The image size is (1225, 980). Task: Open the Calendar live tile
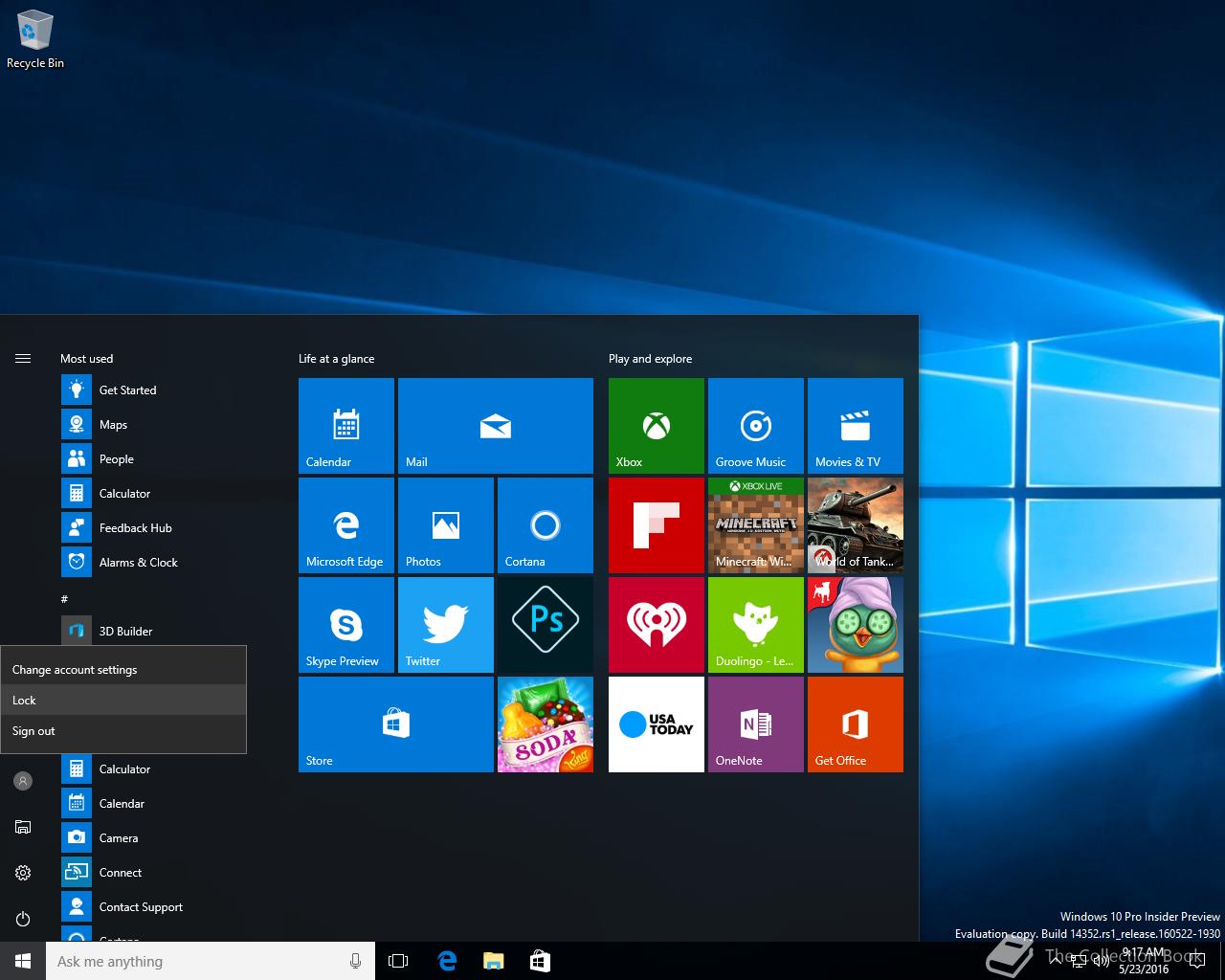346,426
